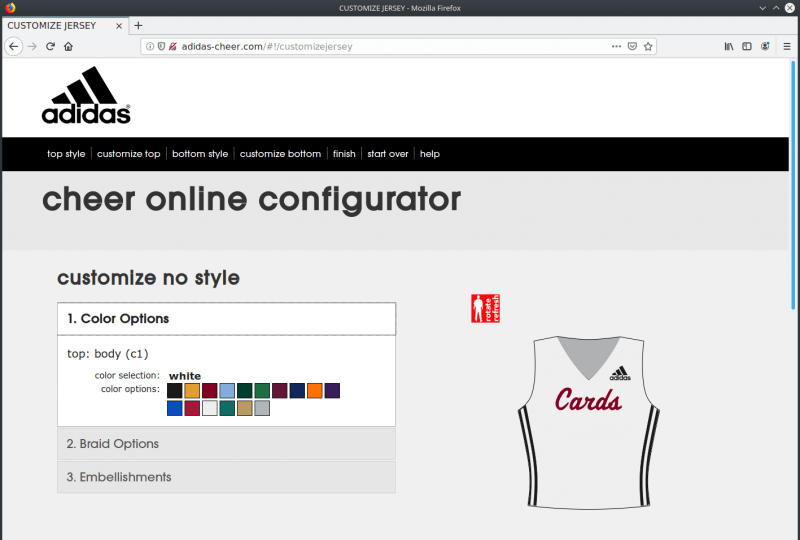The height and width of the screenshot is (540, 800).
Task: Select the CUSTOMIZE JERSEY browser tab
Action: (x=65, y=26)
